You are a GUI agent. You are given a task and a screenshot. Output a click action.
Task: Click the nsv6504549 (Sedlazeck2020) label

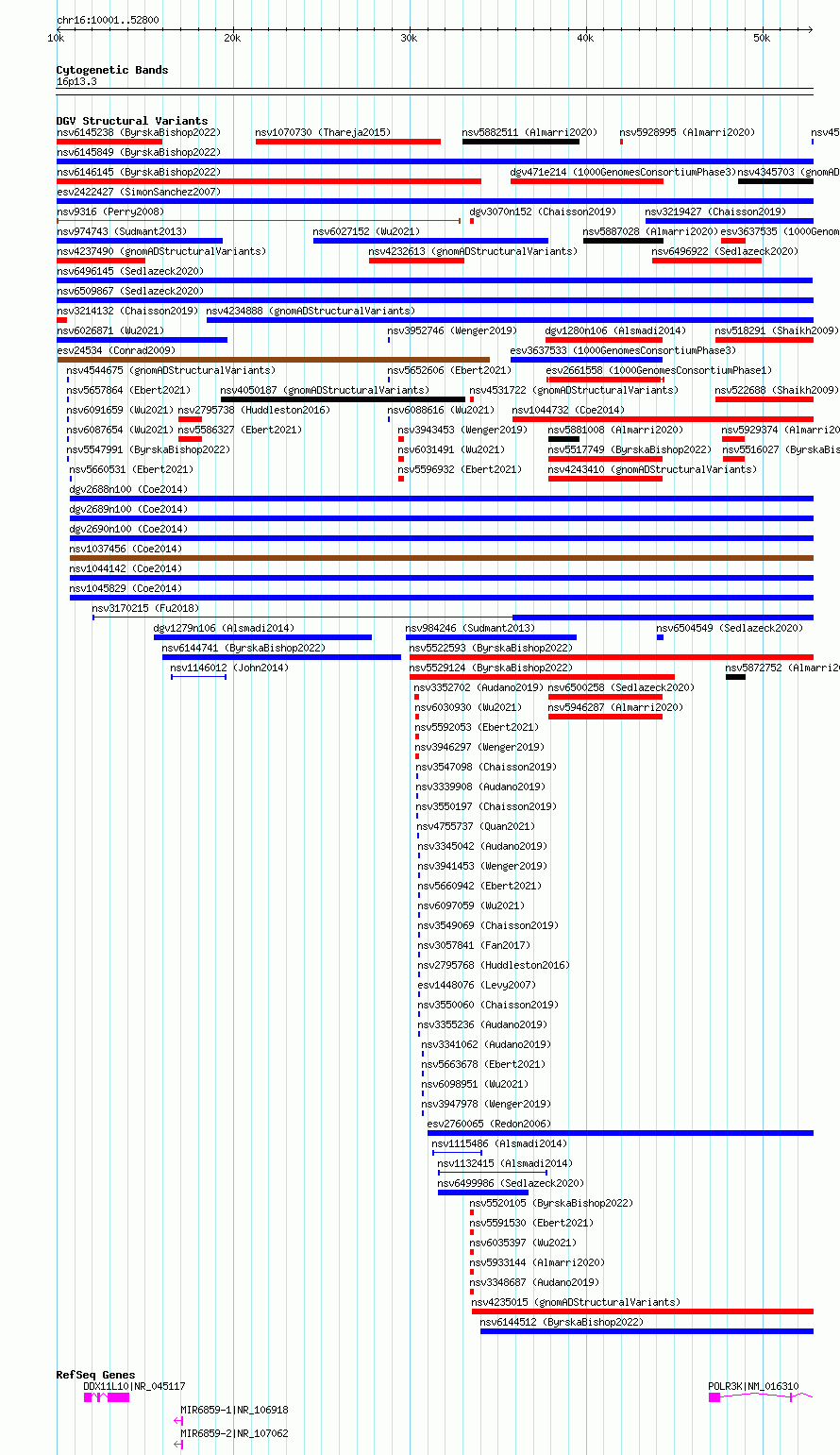pos(730,629)
